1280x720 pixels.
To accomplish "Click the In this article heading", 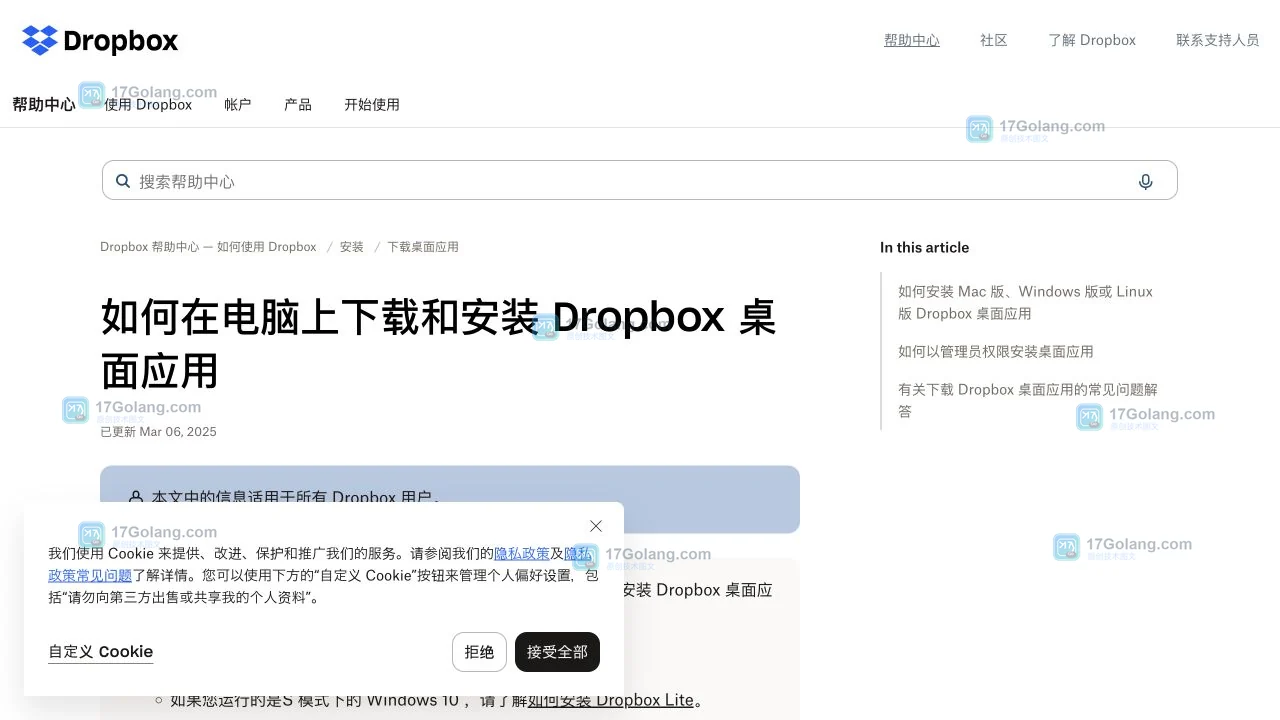I will point(924,247).
